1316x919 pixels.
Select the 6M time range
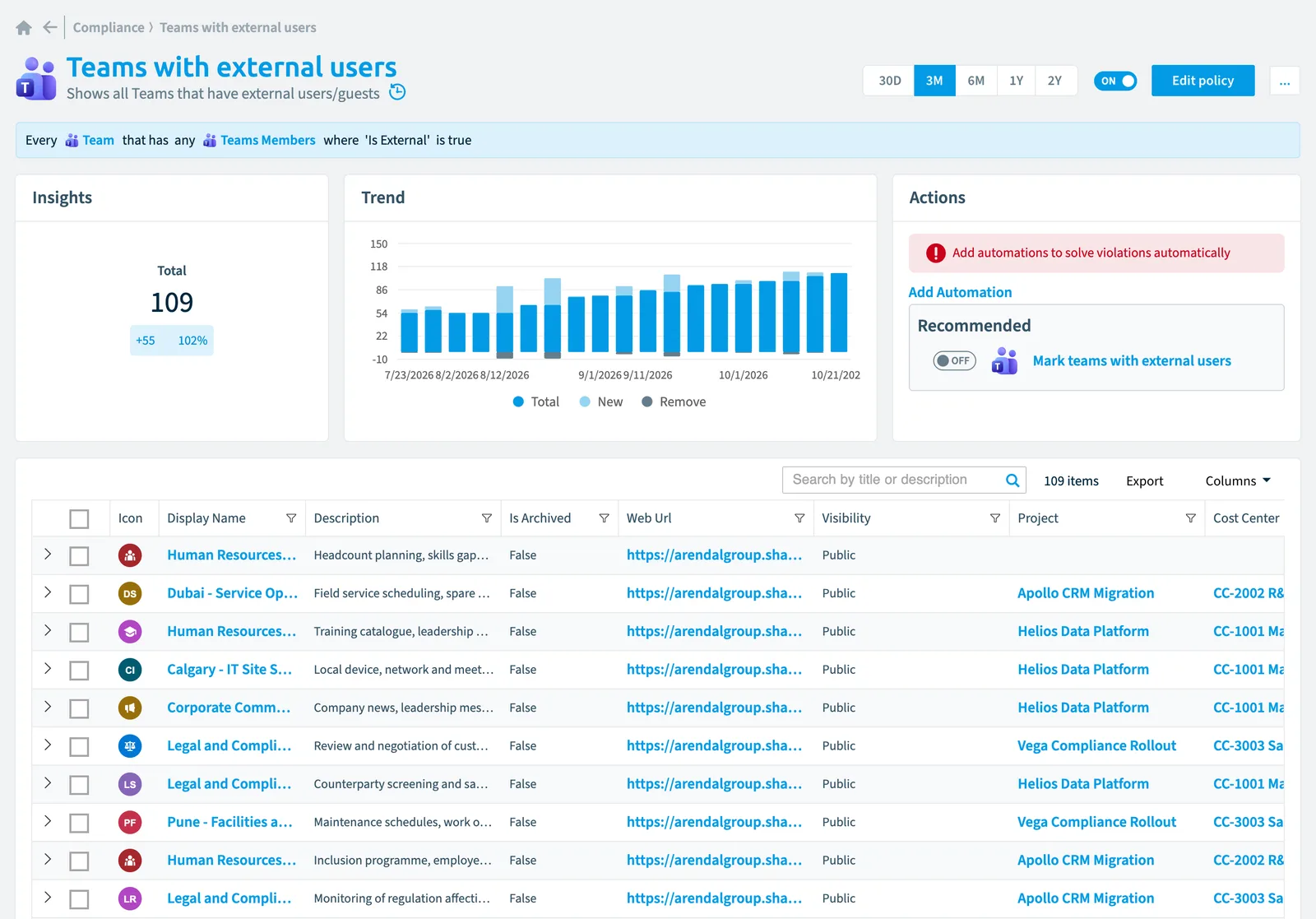976,81
